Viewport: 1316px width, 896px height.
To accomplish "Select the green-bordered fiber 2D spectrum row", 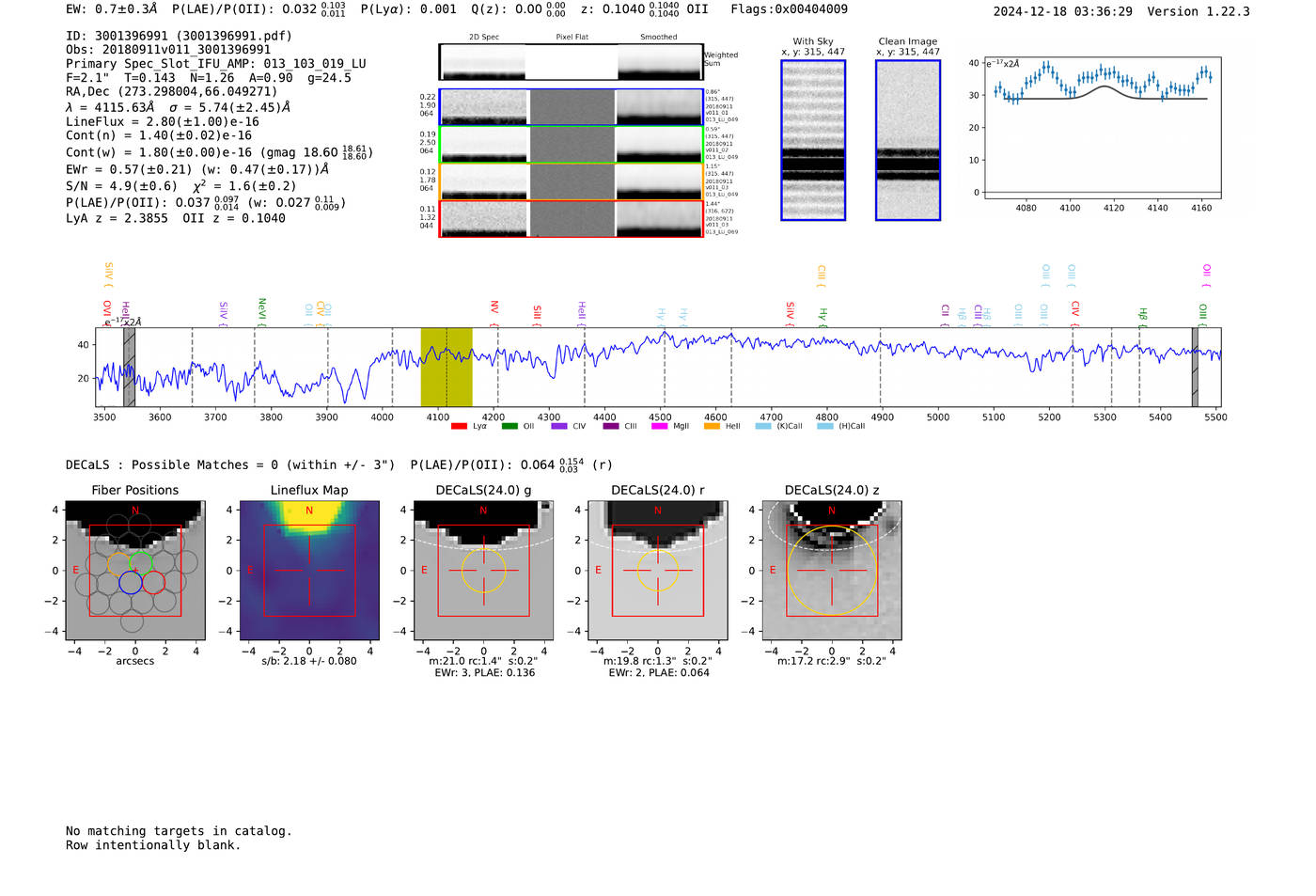I will (571, 144).
